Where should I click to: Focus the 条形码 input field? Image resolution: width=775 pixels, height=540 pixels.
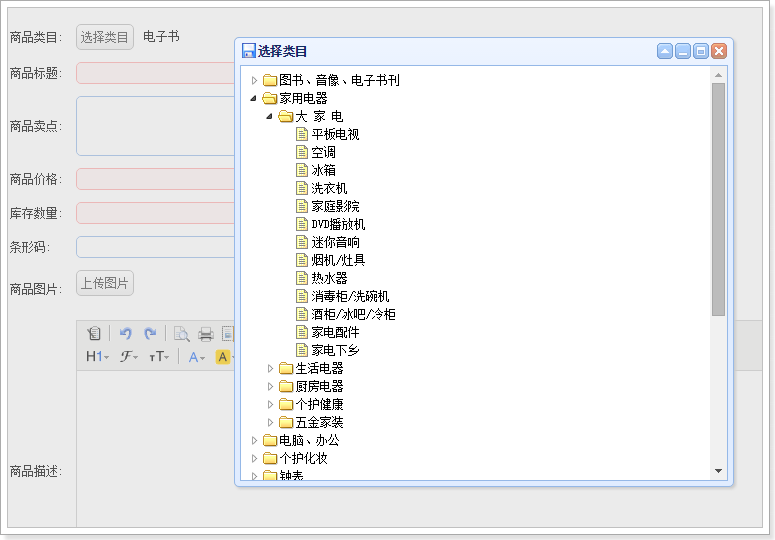tap(155, 247)
